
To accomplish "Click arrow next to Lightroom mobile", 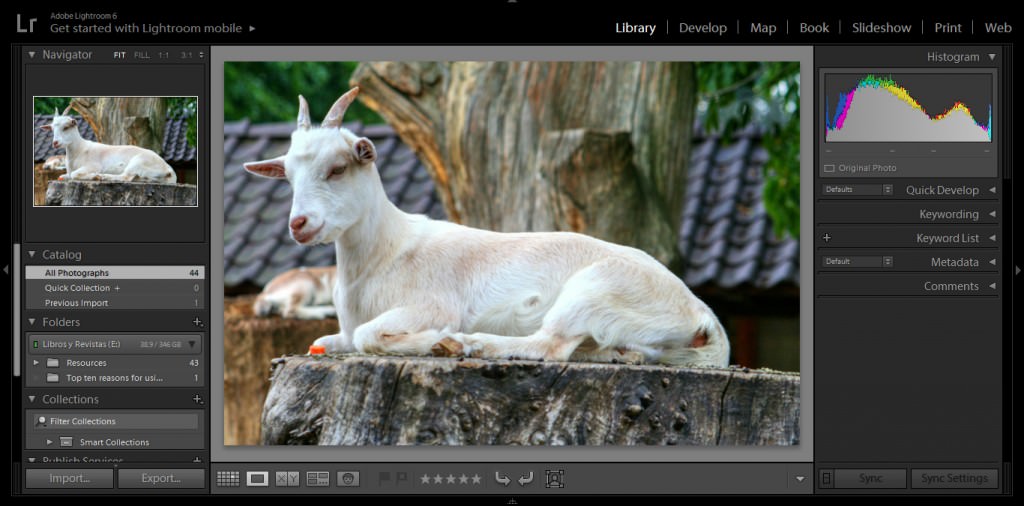I will pyautogui.click(x=252, y=29).
